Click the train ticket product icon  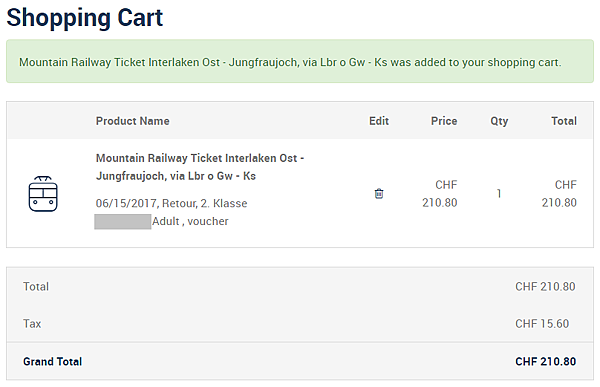(43, 194)
